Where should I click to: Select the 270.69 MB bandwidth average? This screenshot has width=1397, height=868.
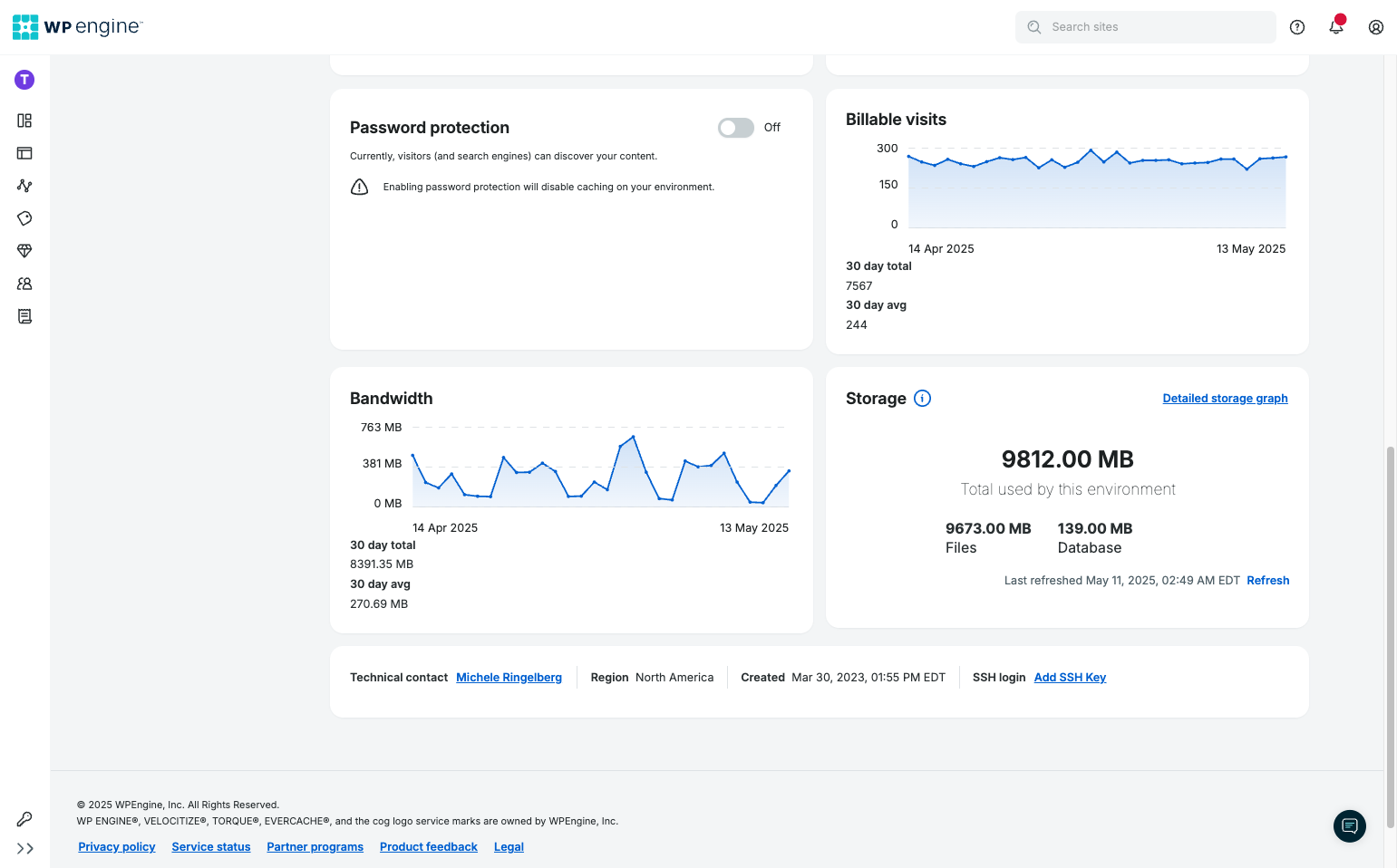point(379,604)
